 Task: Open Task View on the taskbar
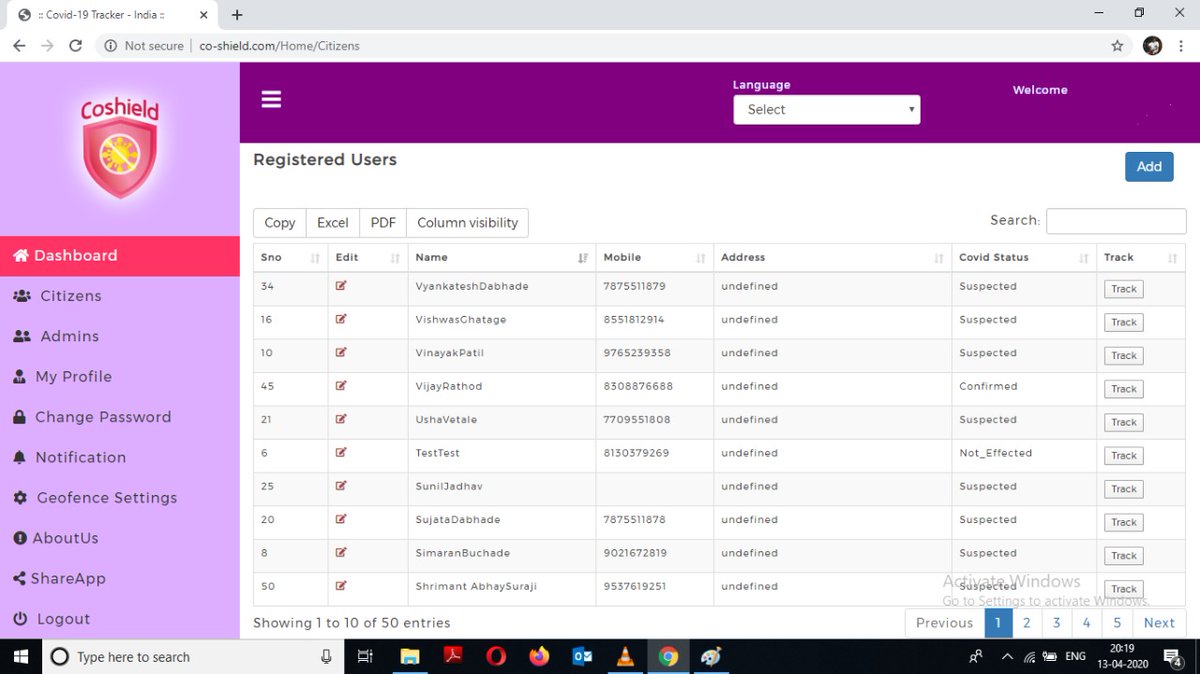365,657
